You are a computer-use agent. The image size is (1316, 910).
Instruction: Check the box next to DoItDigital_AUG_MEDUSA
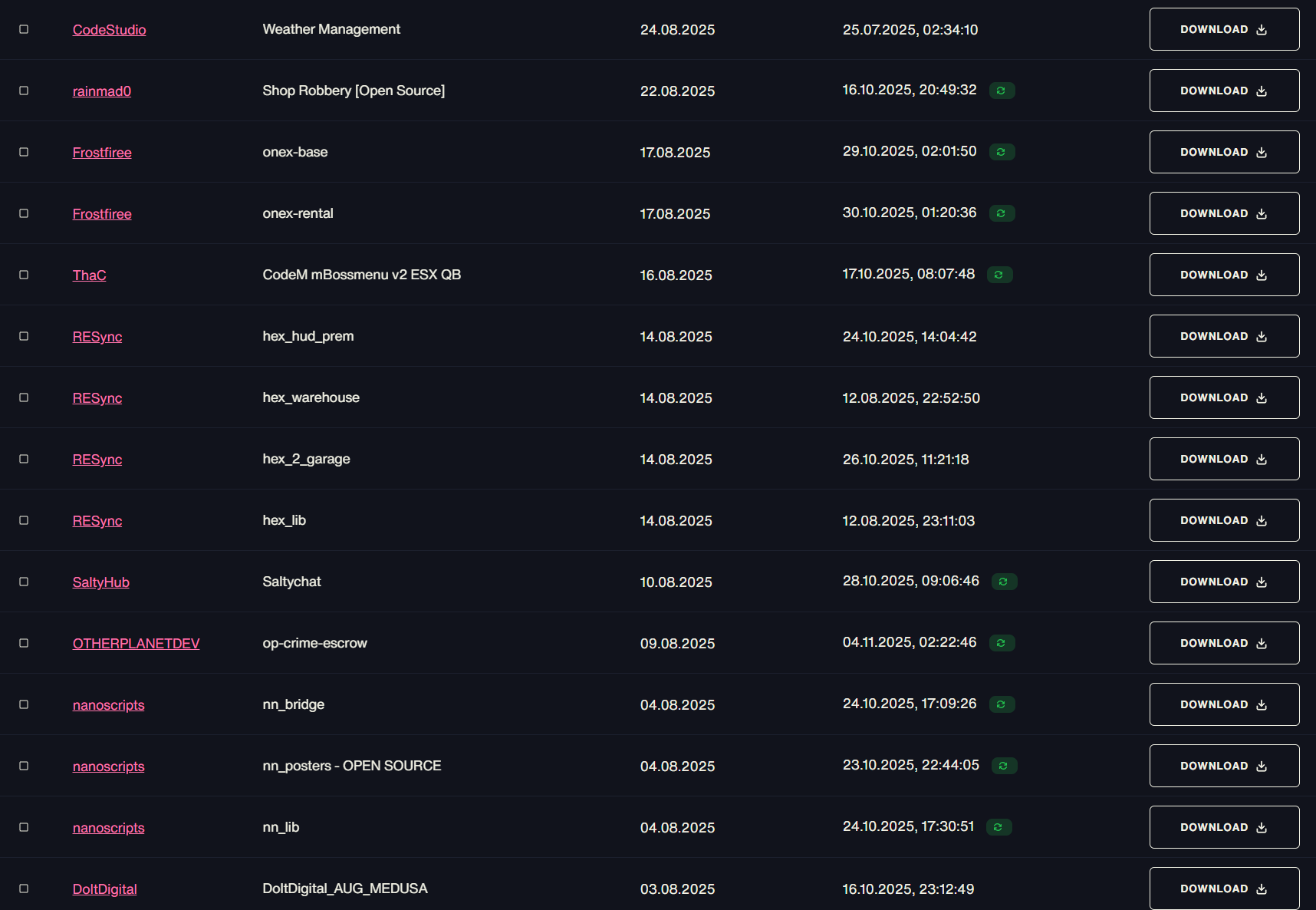click(24, 889)
